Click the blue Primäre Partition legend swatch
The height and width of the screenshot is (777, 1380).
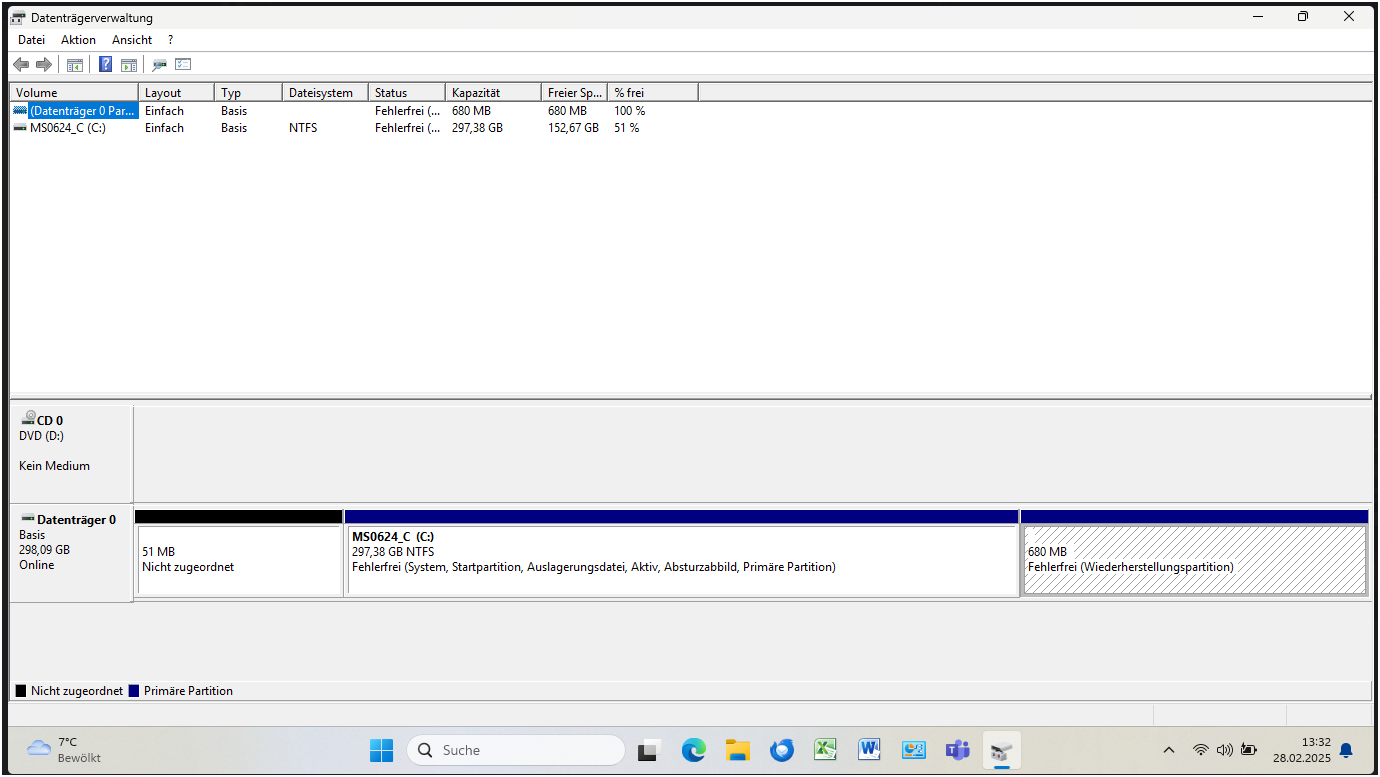click(x=134, y=691)
